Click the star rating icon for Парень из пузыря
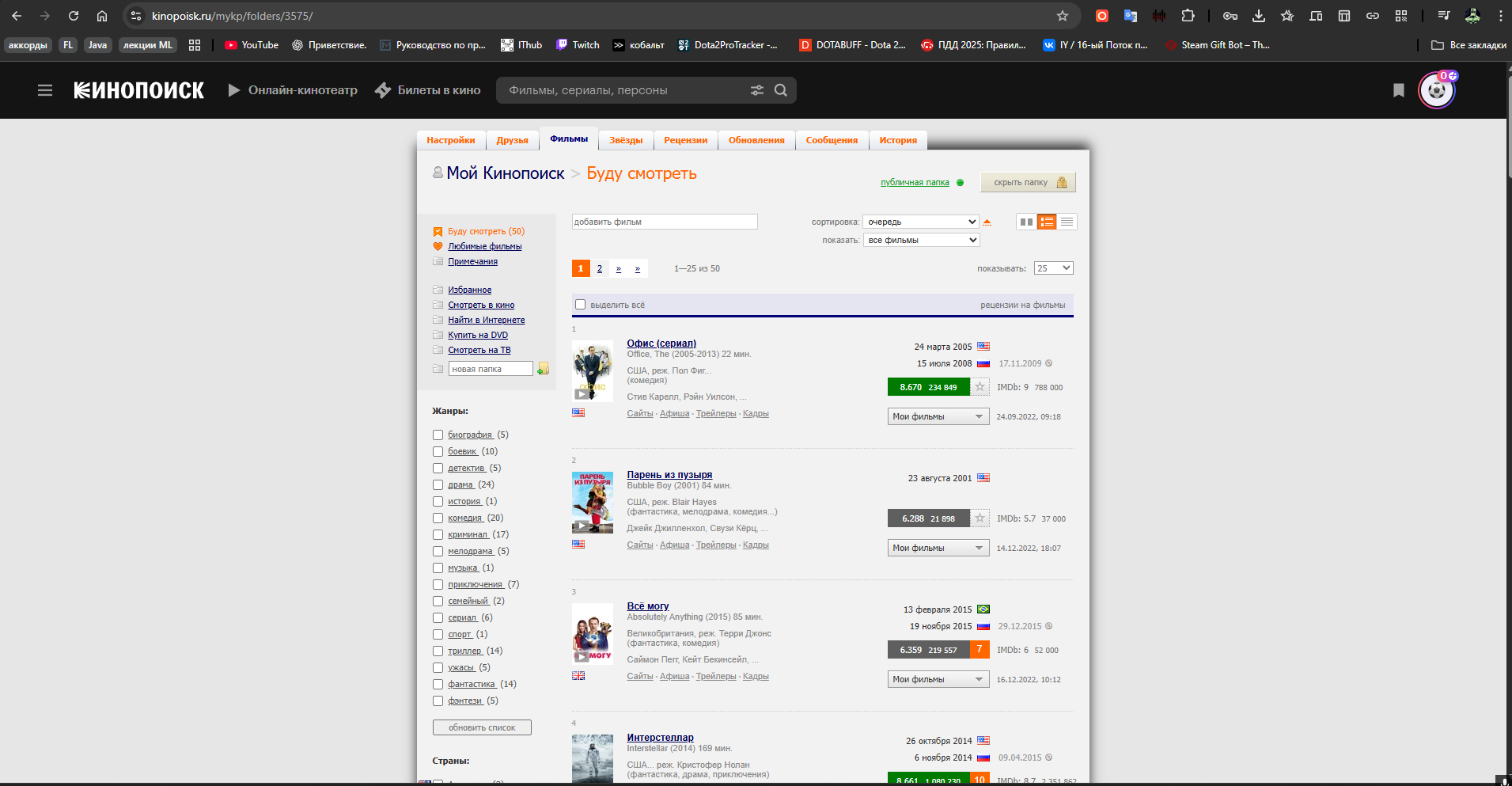 click(x=980, y=518)
